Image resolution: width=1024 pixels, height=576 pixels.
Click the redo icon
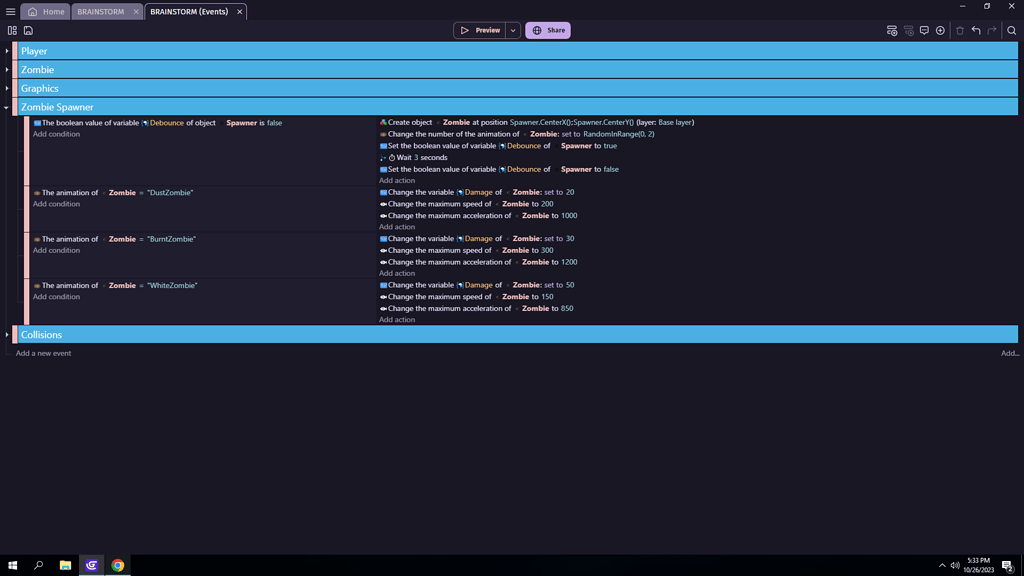point(991,30)
